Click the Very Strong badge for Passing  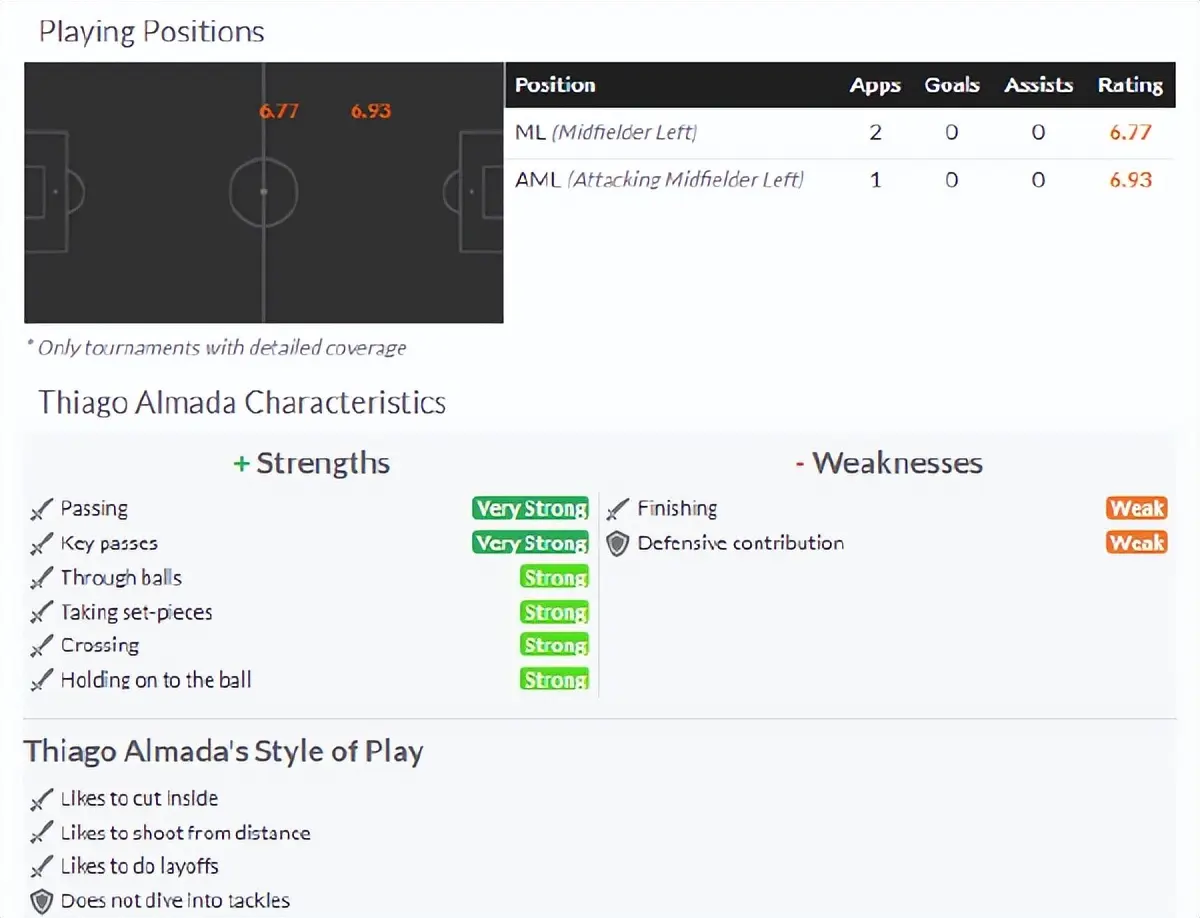click(x=530, y=509)
